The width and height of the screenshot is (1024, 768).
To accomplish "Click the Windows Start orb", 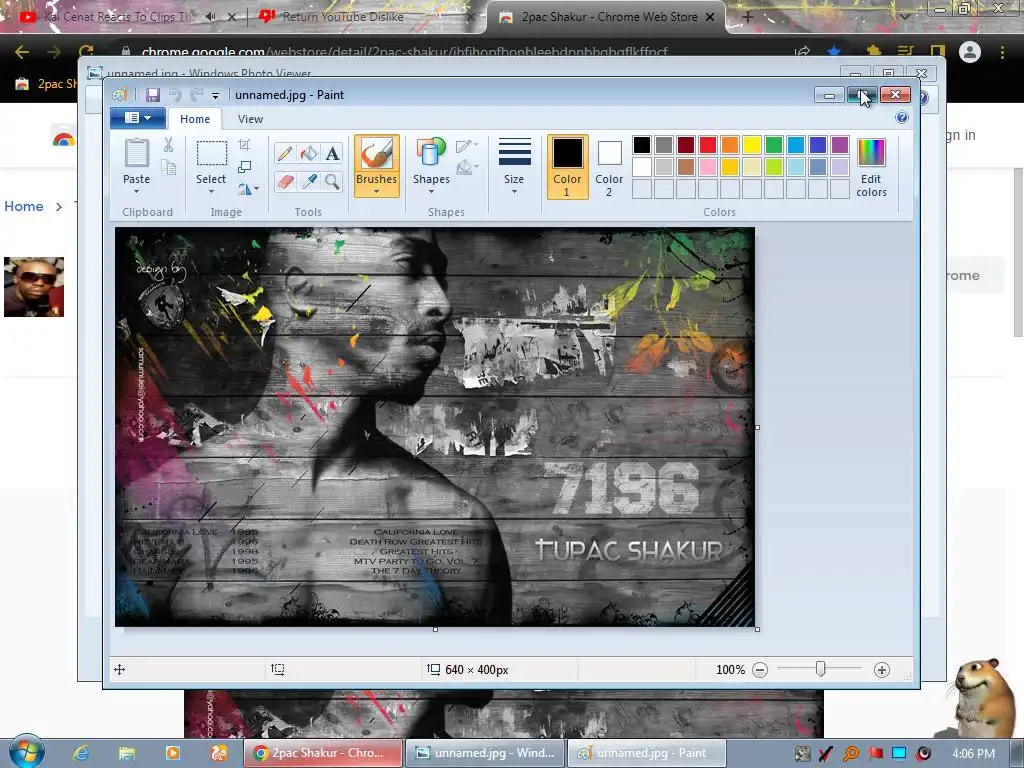I will click(x=26, y=752).
